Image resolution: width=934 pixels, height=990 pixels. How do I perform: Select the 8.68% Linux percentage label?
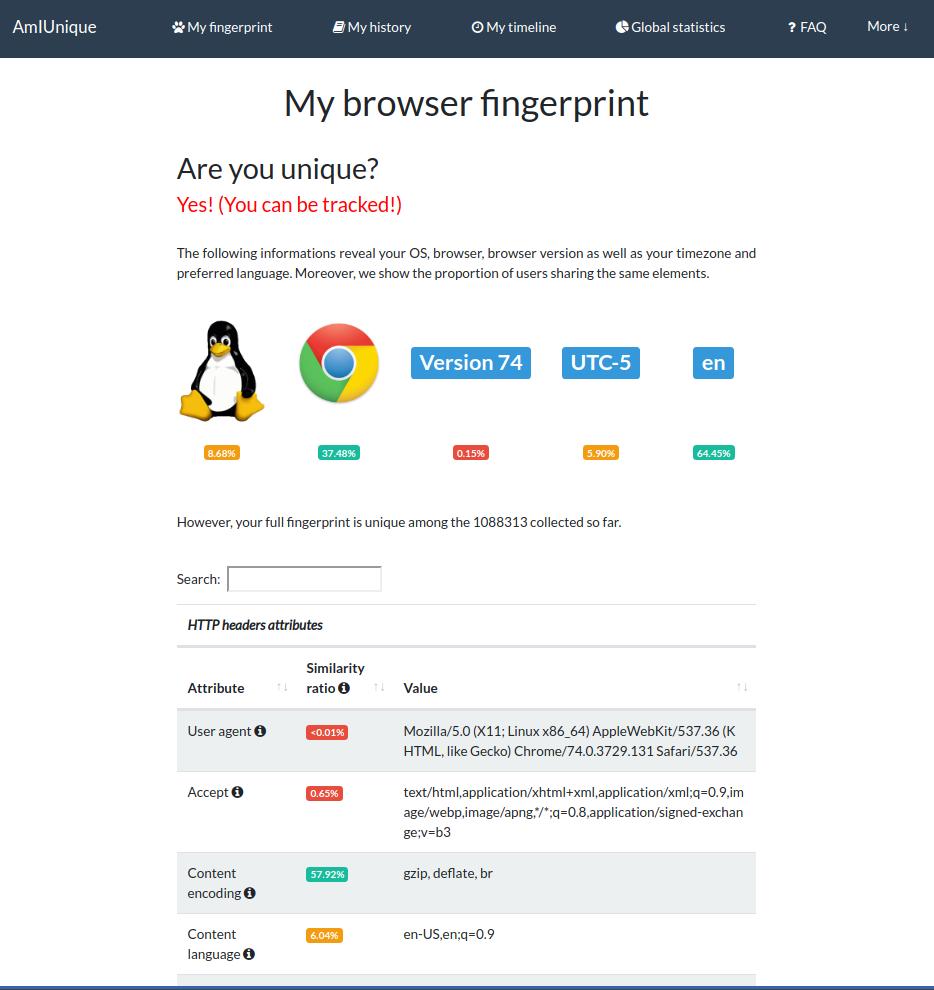pyautogui.click(x=222, y=453)
